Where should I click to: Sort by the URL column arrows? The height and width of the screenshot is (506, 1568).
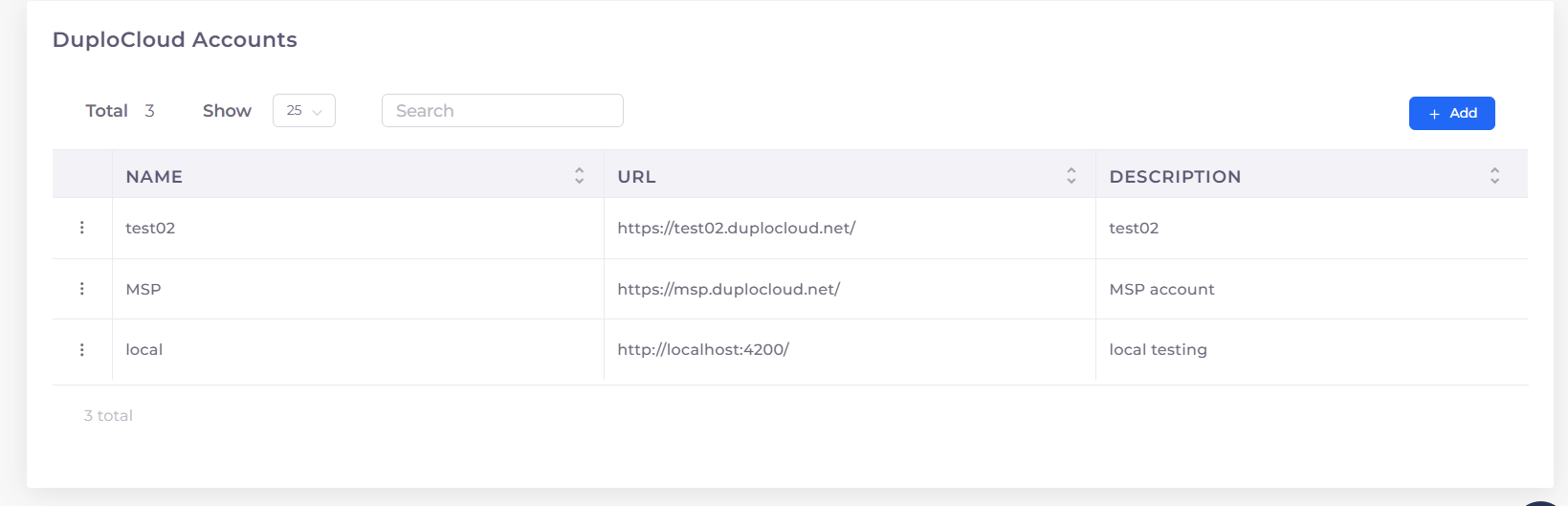[1071, 176]
